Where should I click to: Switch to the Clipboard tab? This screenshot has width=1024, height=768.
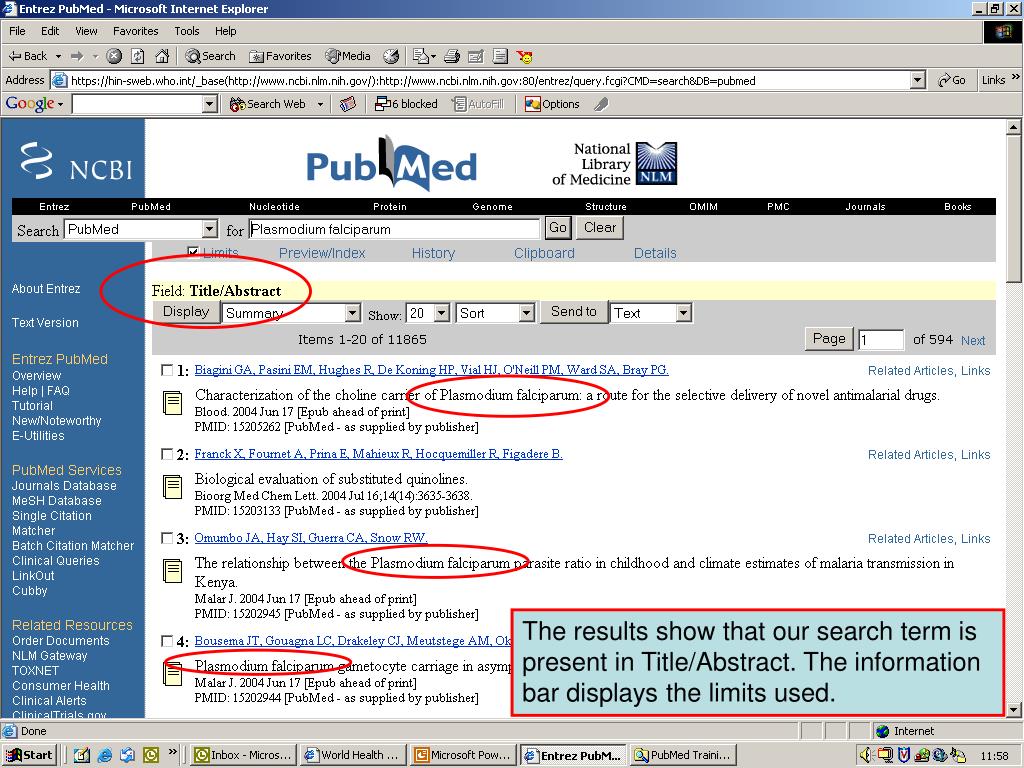544,253
